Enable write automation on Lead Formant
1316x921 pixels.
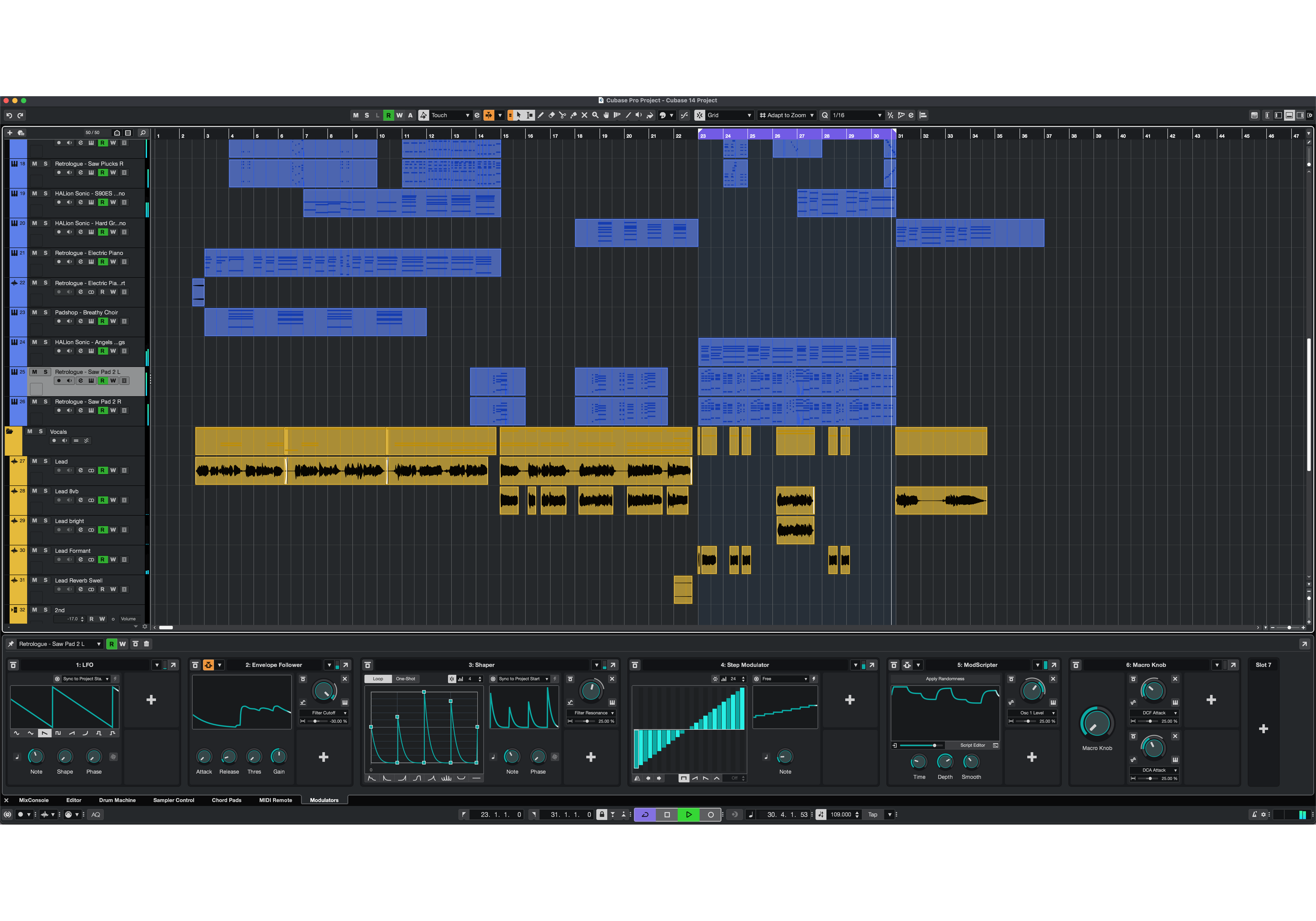113,560
